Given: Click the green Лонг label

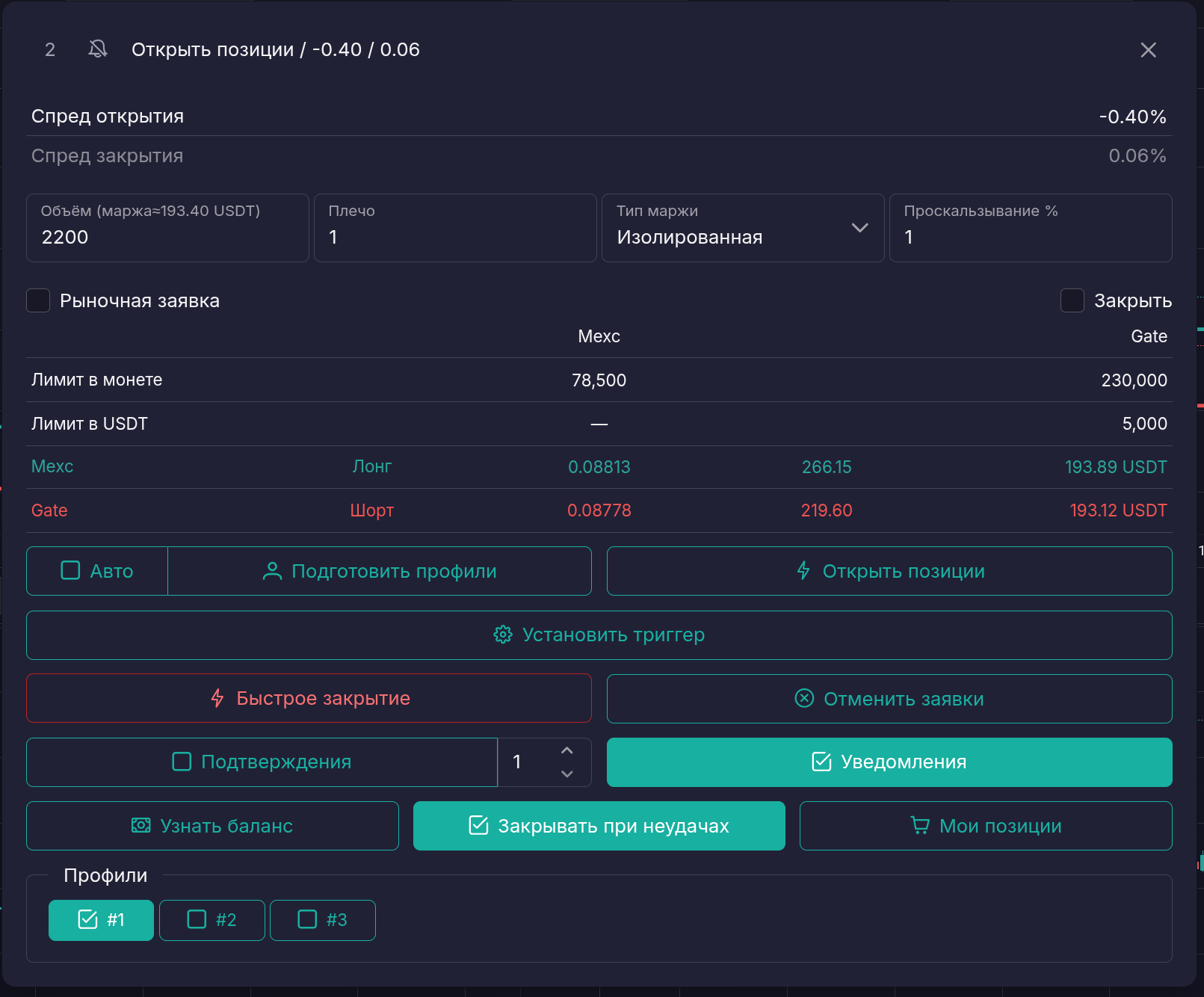Looking at the screenshot, I should pyautogui.click(x=372, y=466).
